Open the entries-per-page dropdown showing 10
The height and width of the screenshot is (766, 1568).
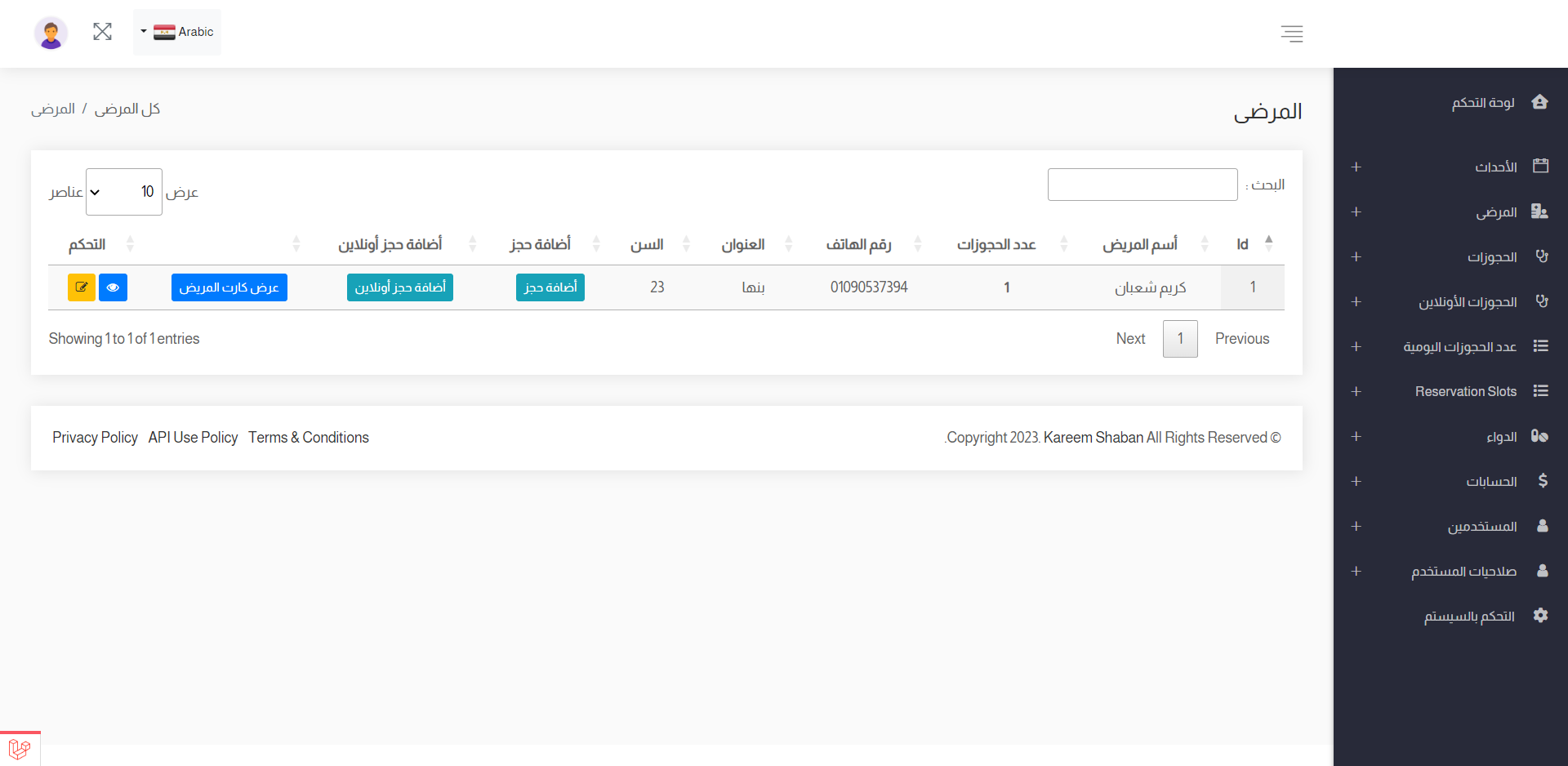click(x=123, y=191)
